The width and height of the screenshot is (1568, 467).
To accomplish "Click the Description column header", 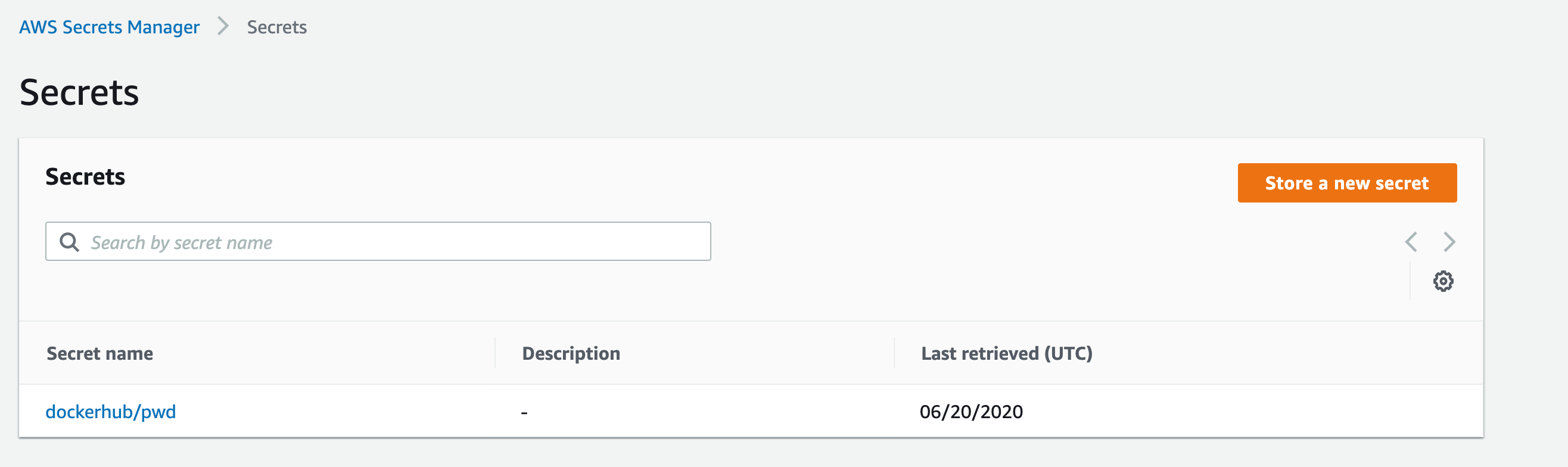I will pyautogui.click(x=571, y=353).
